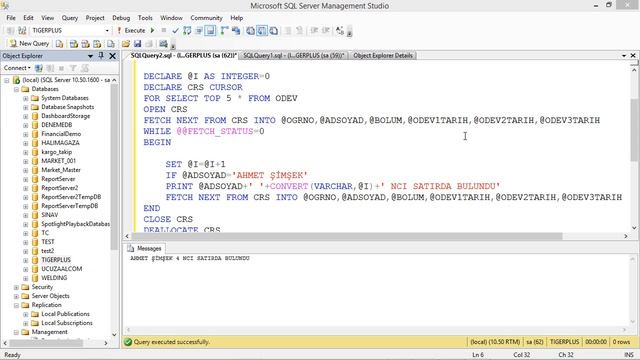Toggle Include Client Statistics icon
640x360 pixels.
[236, 31]
